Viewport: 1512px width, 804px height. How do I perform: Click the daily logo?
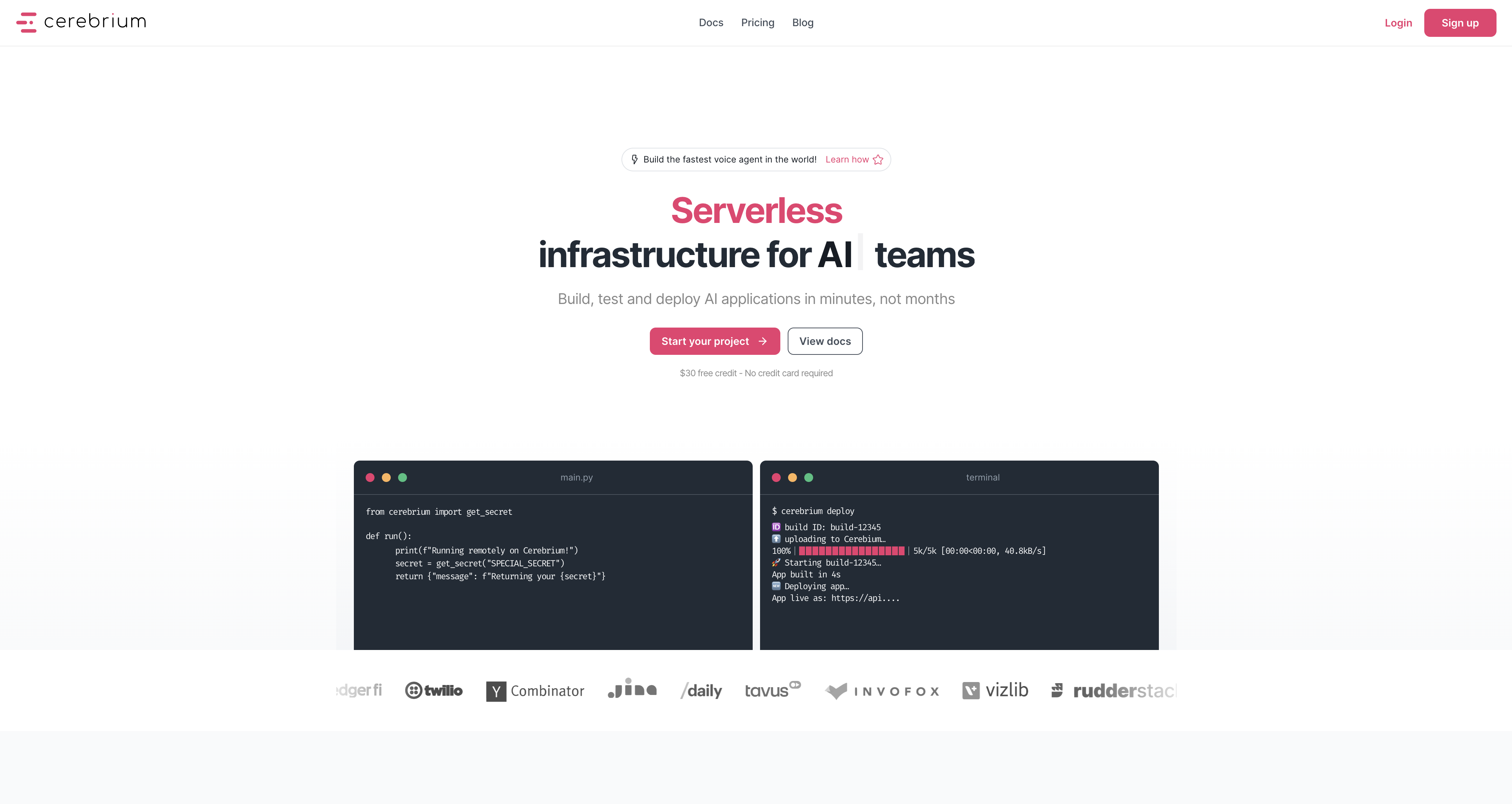(x=701, y=690)
